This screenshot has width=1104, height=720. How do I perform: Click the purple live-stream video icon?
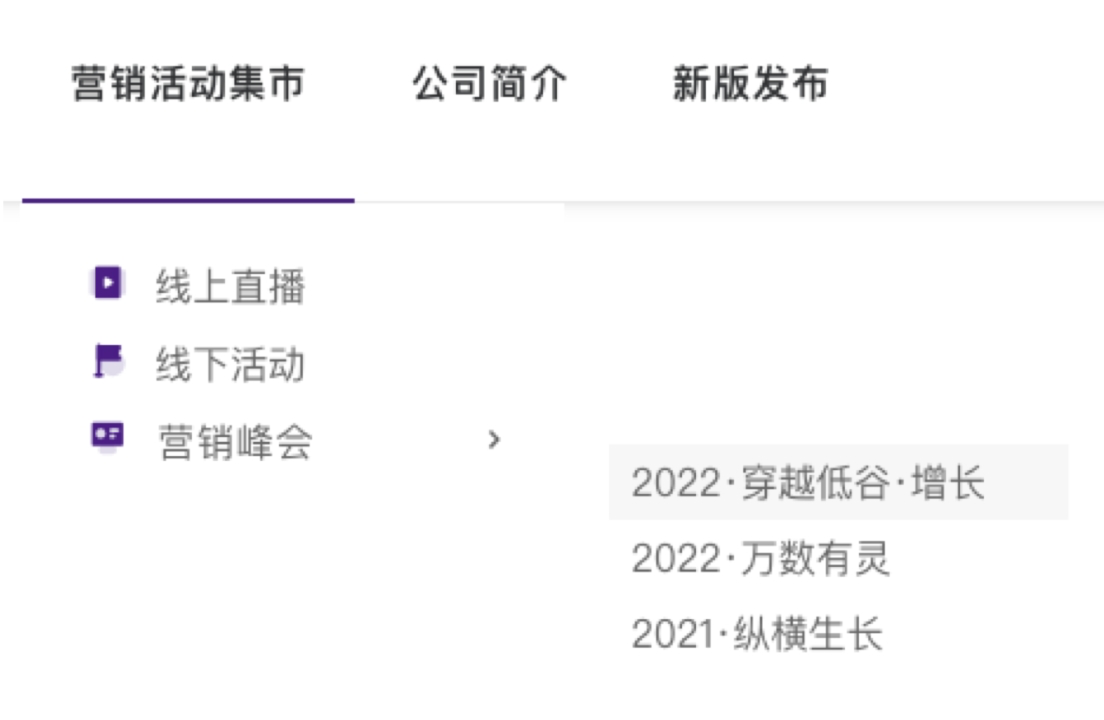click(x=106, y=284)
